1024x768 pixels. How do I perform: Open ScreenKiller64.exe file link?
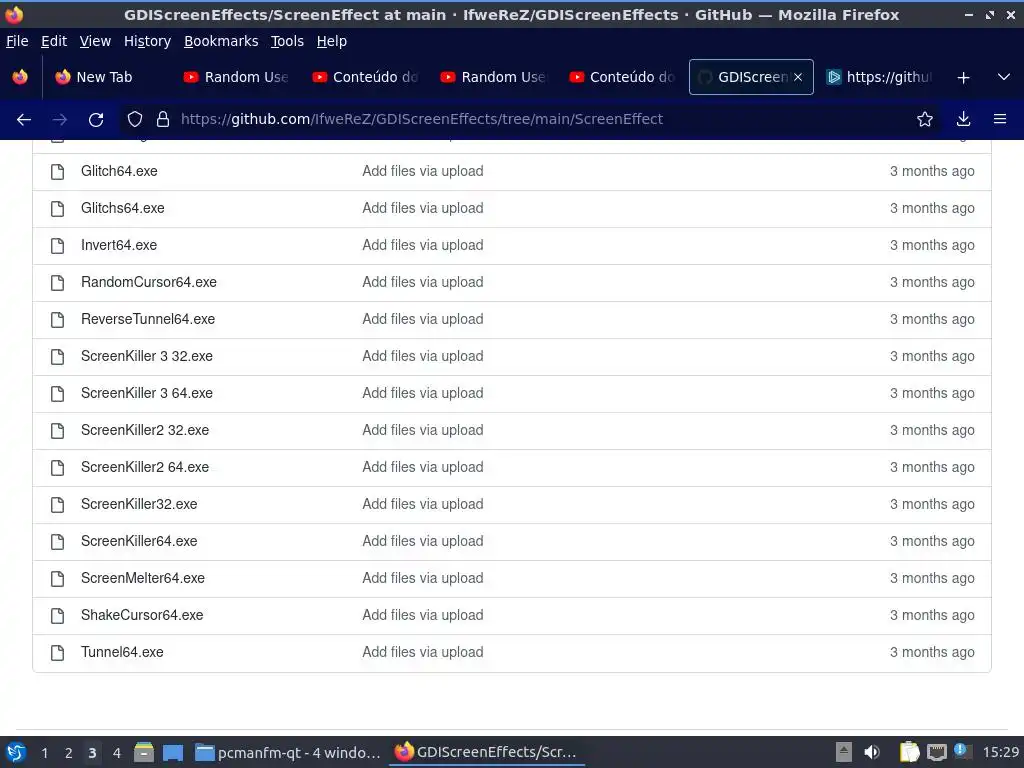click(139, 541)
